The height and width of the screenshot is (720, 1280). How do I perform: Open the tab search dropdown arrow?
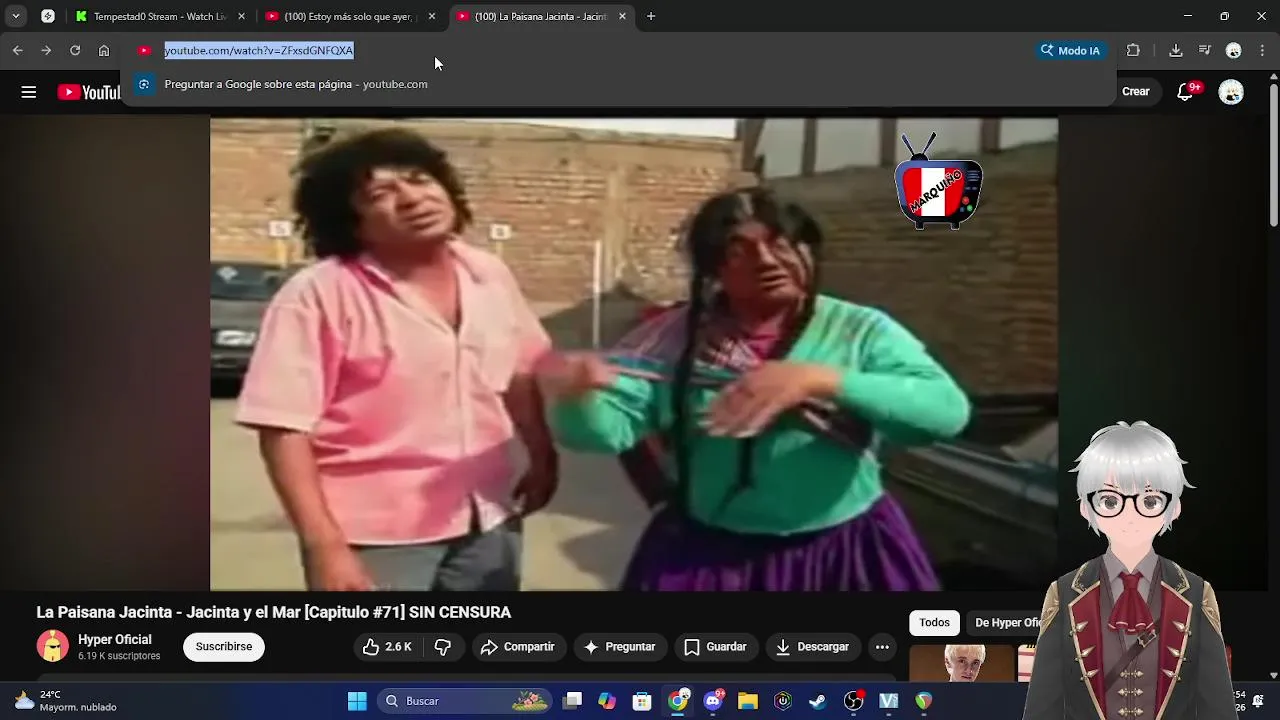(15, 16)
